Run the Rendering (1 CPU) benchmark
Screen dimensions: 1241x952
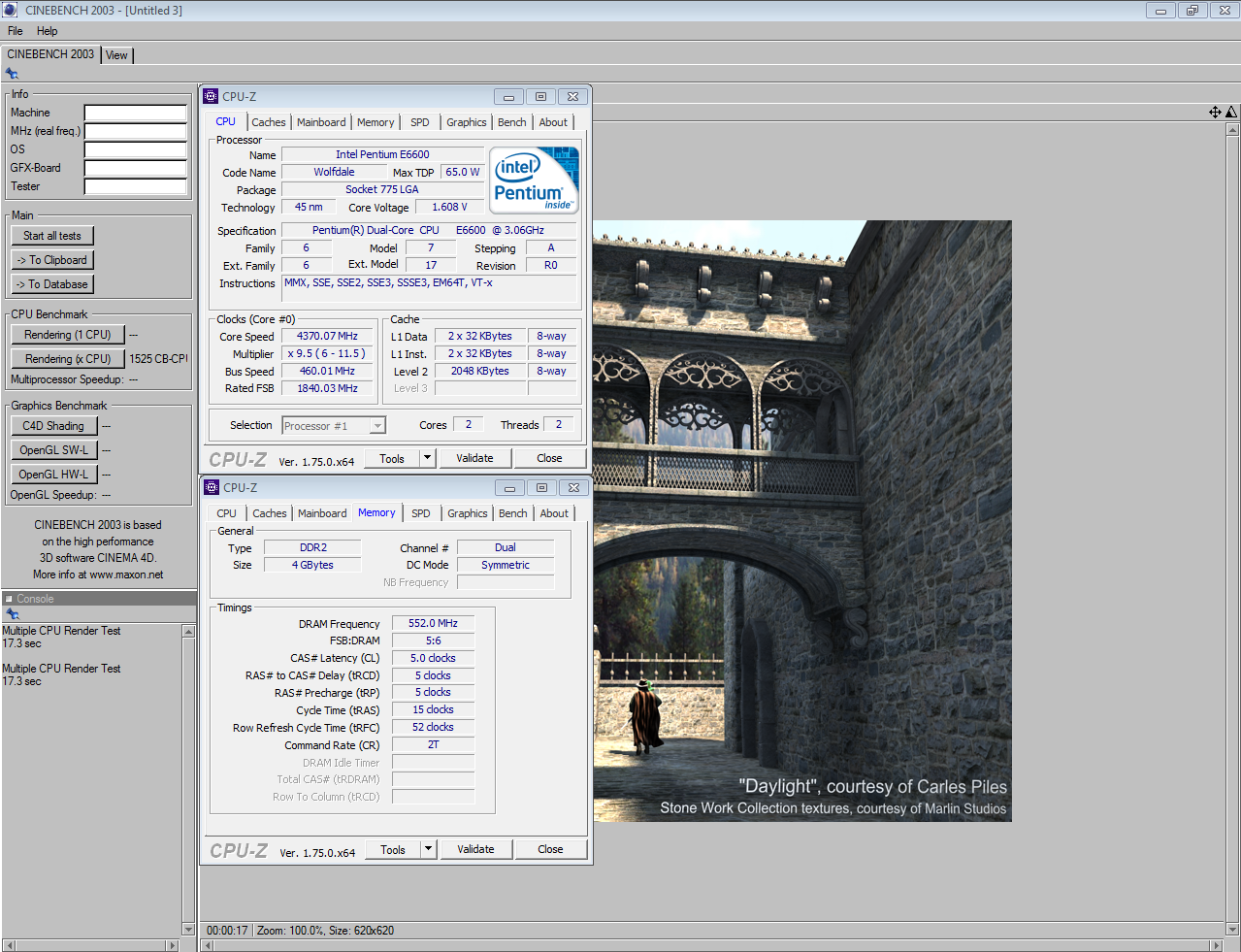(68, 335)
